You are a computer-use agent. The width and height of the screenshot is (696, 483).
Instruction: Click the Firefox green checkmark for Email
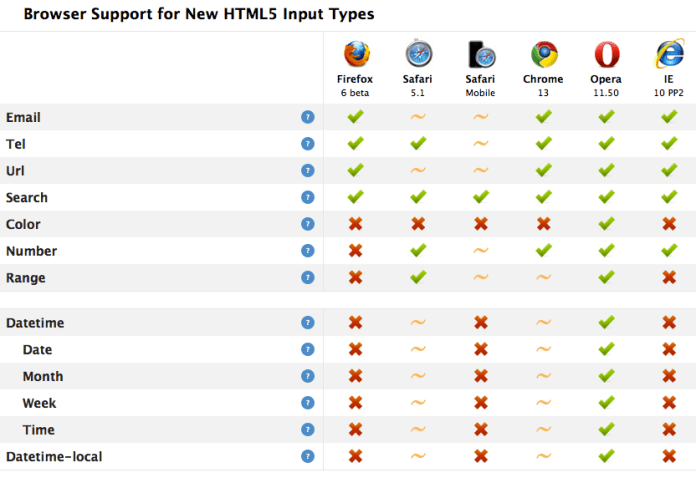(x=355, y=117)
